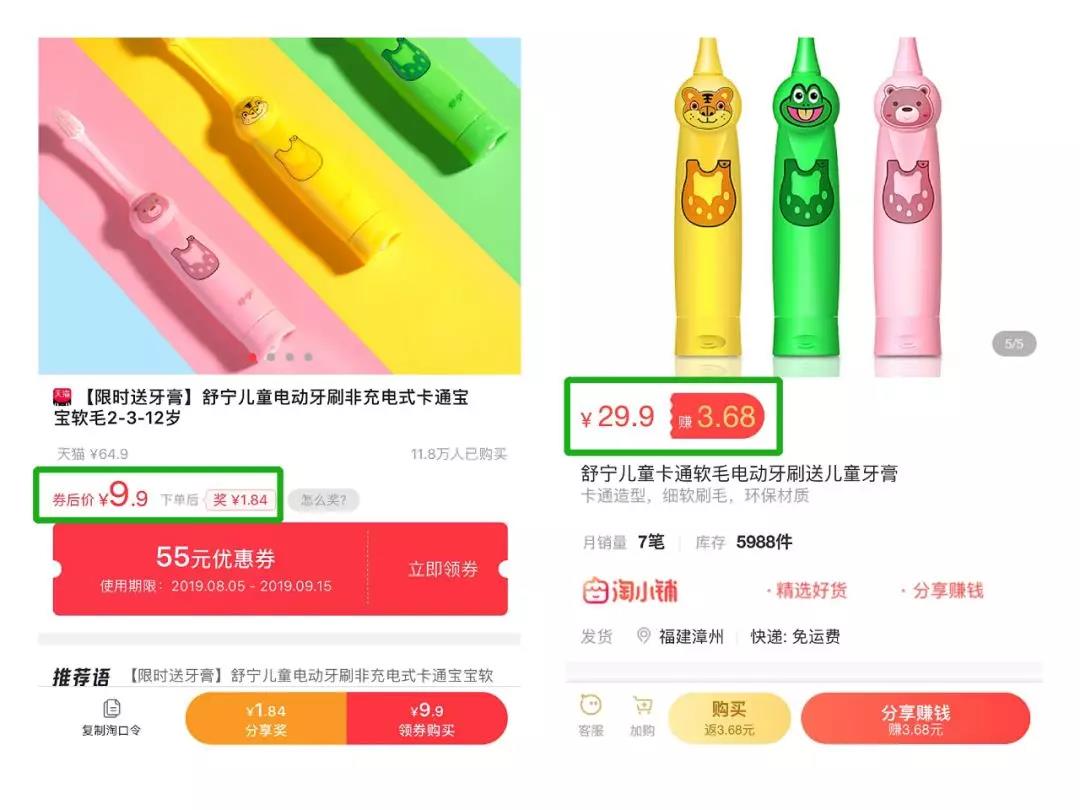The width and height of the screenshot is (1080, 810).
Task: Click the 怎么奖? help button
Action: 324,499
